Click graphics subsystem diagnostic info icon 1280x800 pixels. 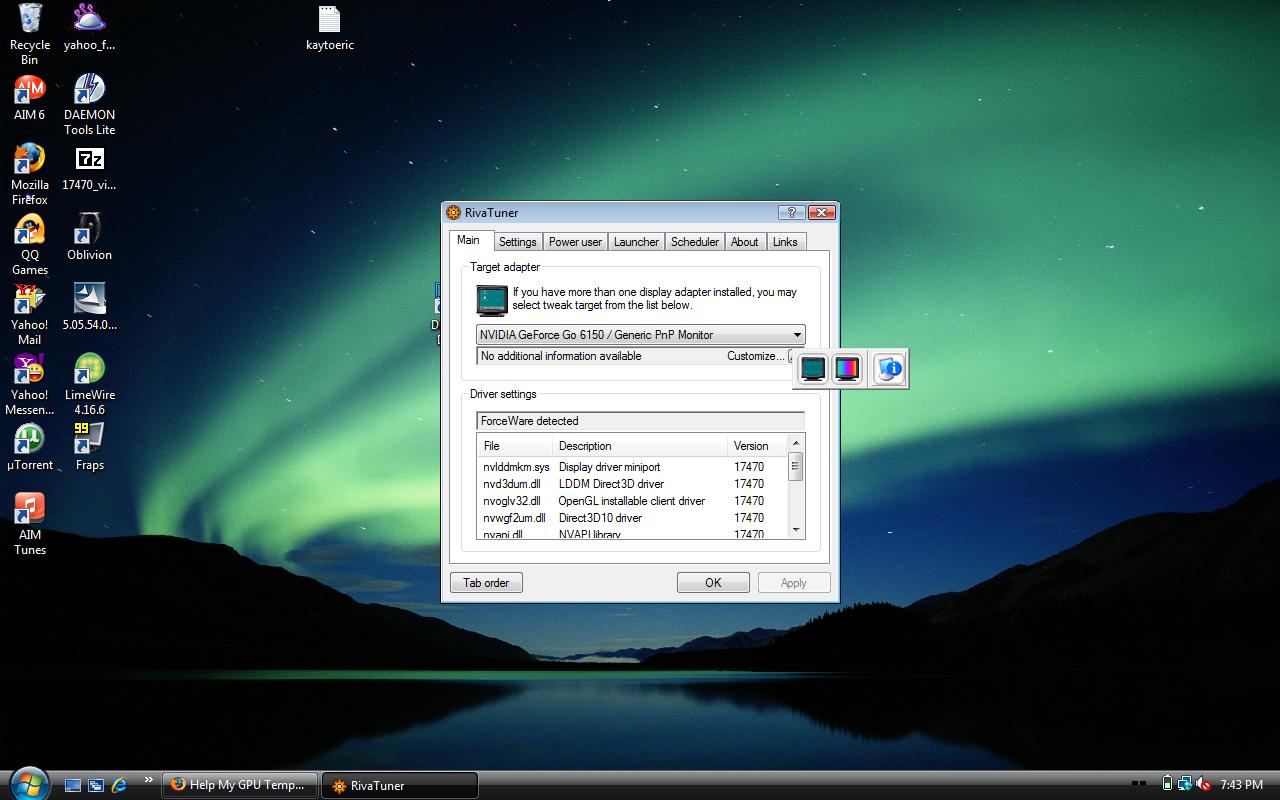click(889, 369)
